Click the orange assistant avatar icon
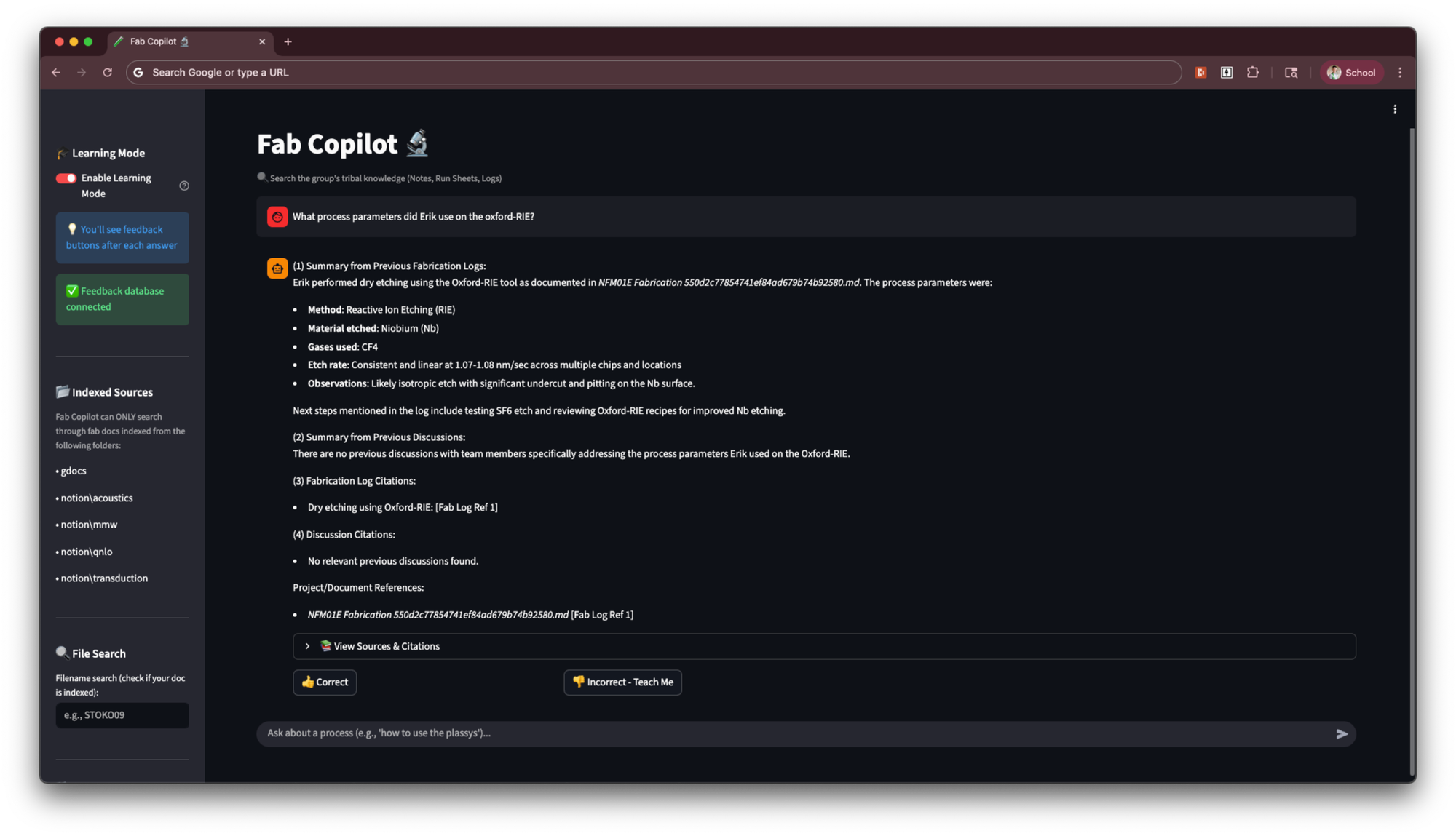This screenshot has height=836, width=1456. [277, 268]
